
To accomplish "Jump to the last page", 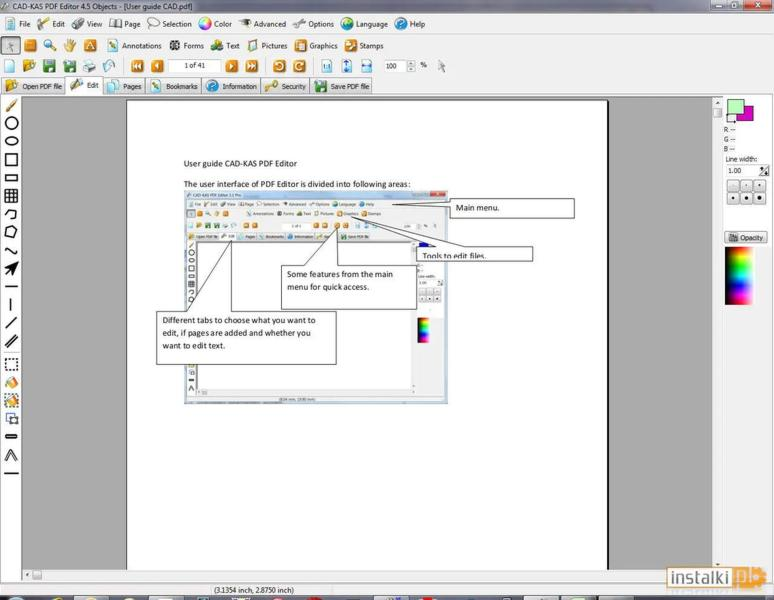I will (x=252, y=66).
